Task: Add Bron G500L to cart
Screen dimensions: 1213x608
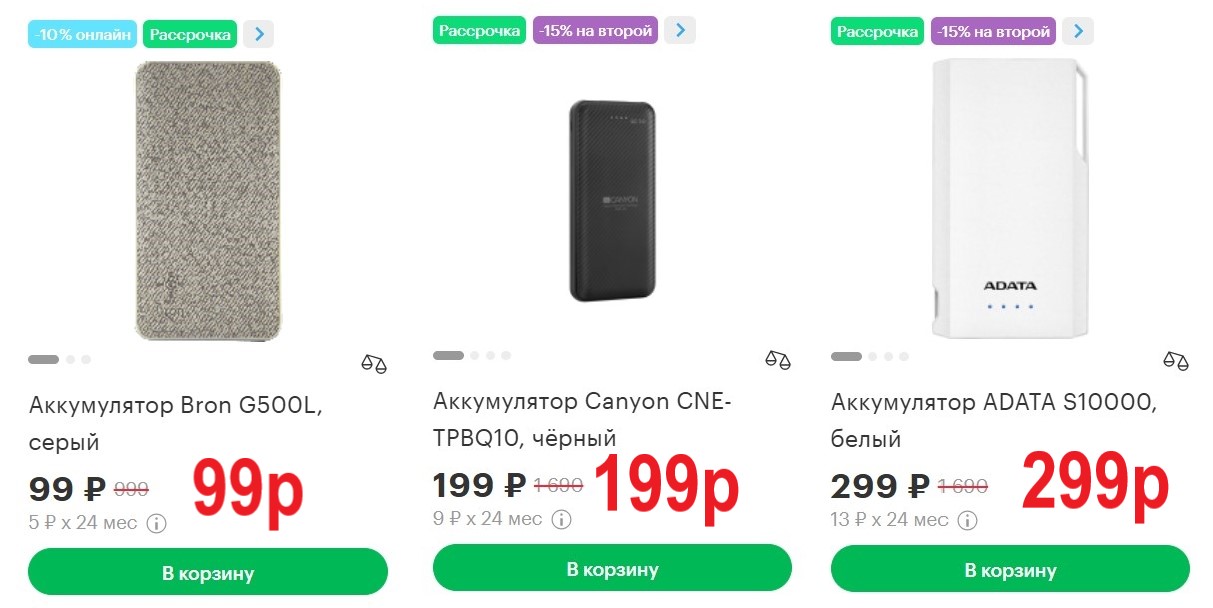Action: coord(208,573)
